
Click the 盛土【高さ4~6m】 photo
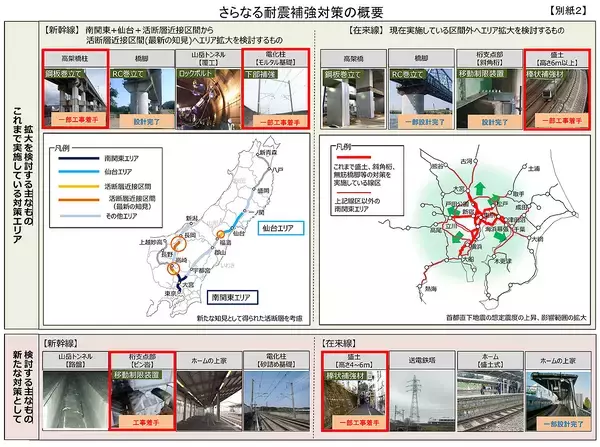point(354,400)
